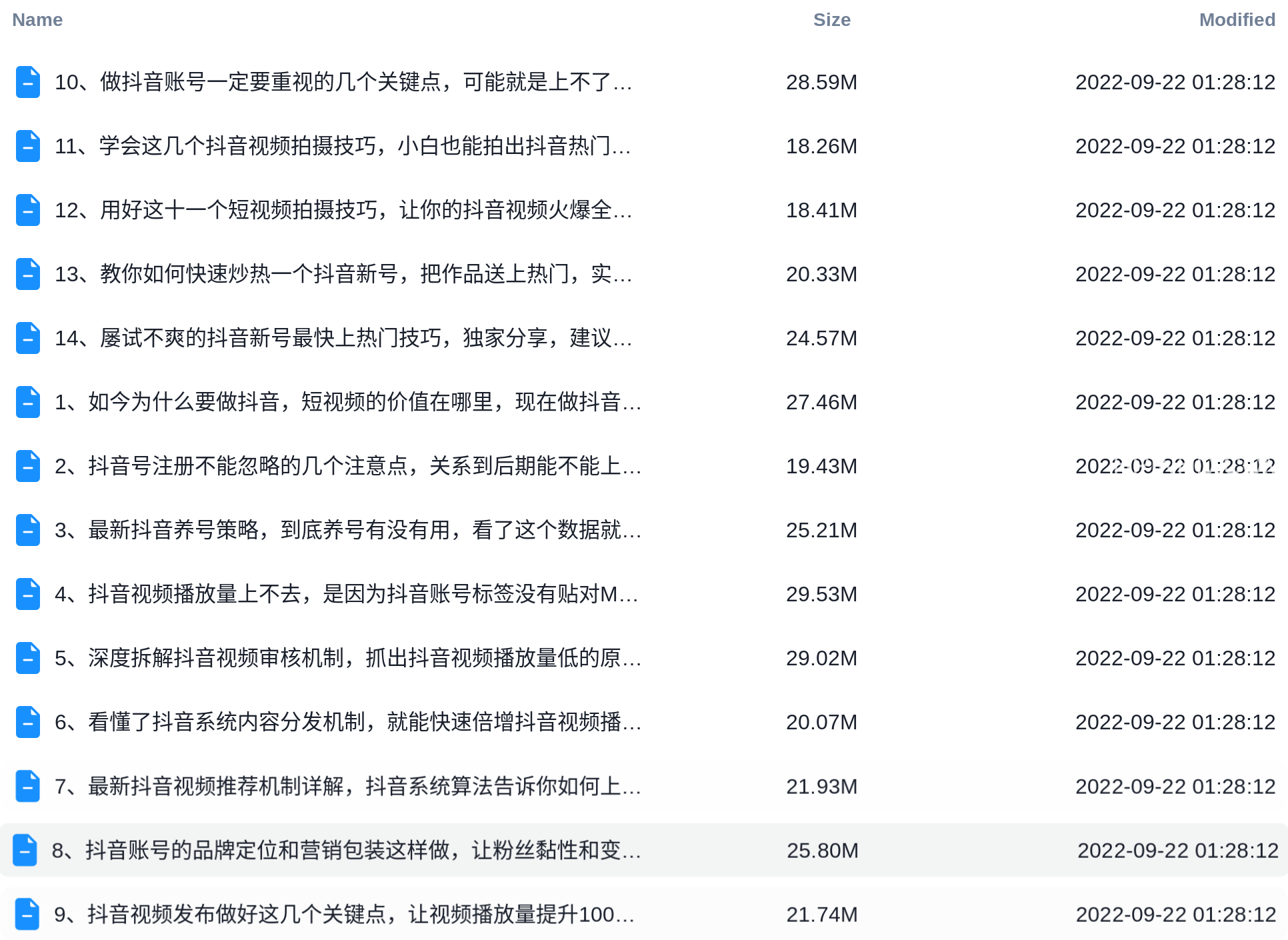Open file 13、教你如何快速炒热一个抖音新号
Viewport: 1288px width, 940px height.
coord(343,274)
